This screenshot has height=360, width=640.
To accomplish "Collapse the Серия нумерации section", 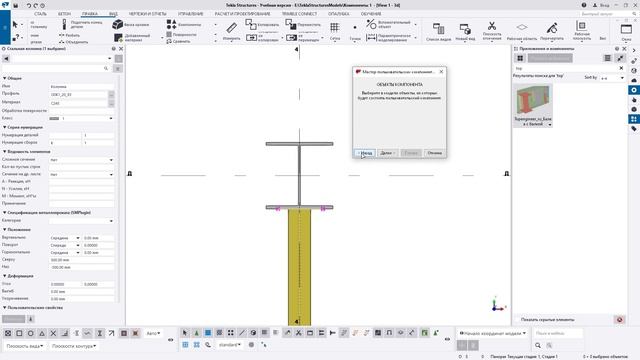I will pyautogui.click(x=4, y=127).
